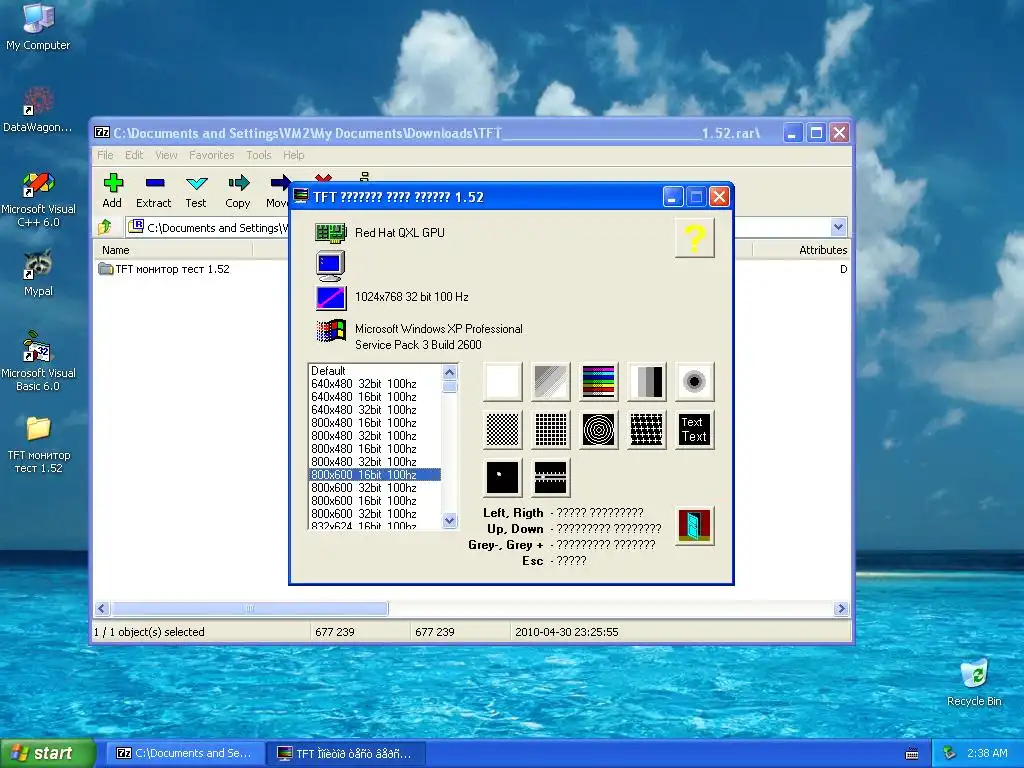Select 800x480 16bit 100hz just below 640x480 rows
1024x768 pixels.
(375, 423)
